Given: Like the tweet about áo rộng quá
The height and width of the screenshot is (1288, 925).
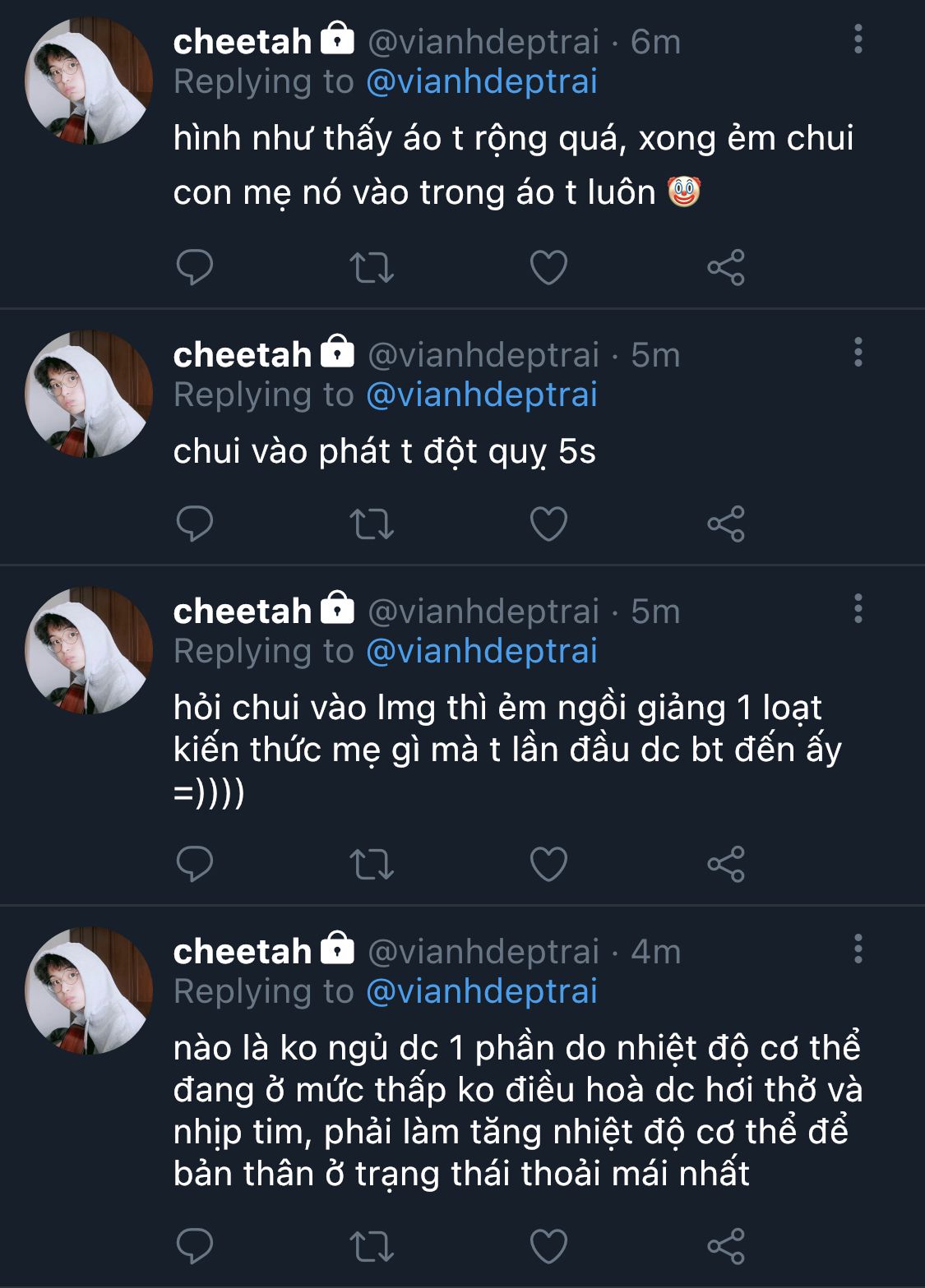Looking at the screenshot, I should (x=548, y=267).
